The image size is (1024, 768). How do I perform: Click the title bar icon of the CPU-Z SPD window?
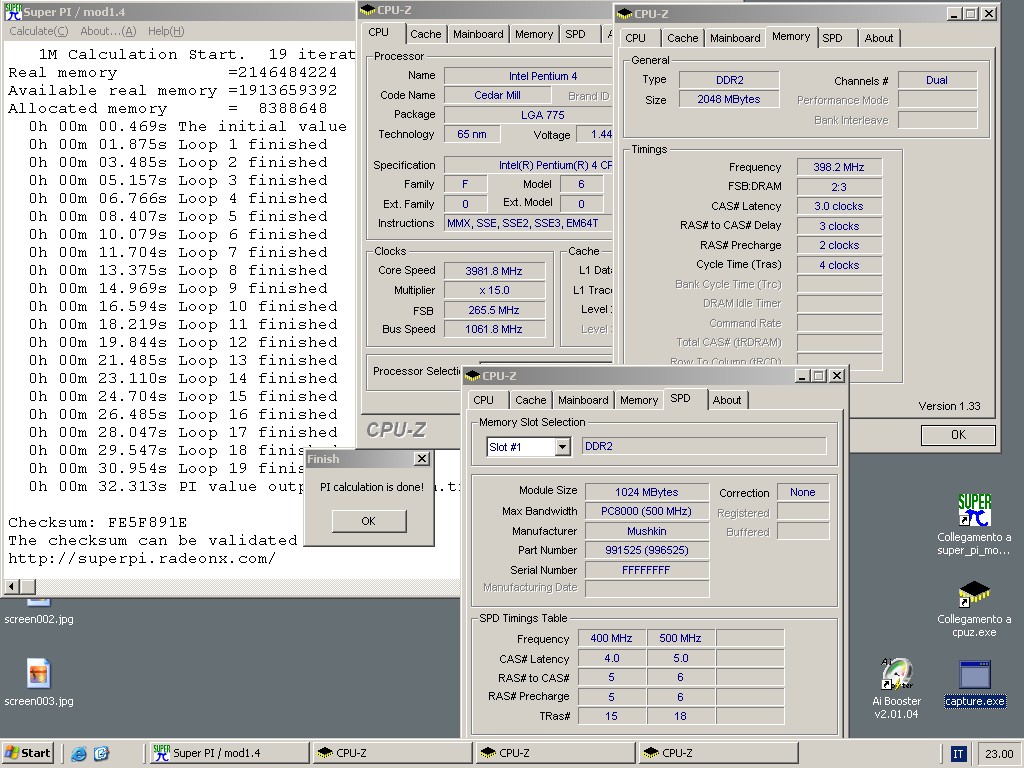[473, 376]
